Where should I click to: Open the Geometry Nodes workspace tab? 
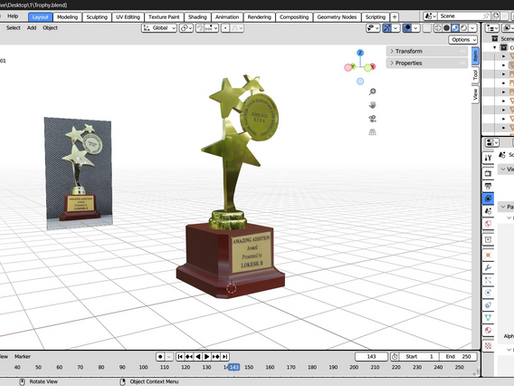337,17
